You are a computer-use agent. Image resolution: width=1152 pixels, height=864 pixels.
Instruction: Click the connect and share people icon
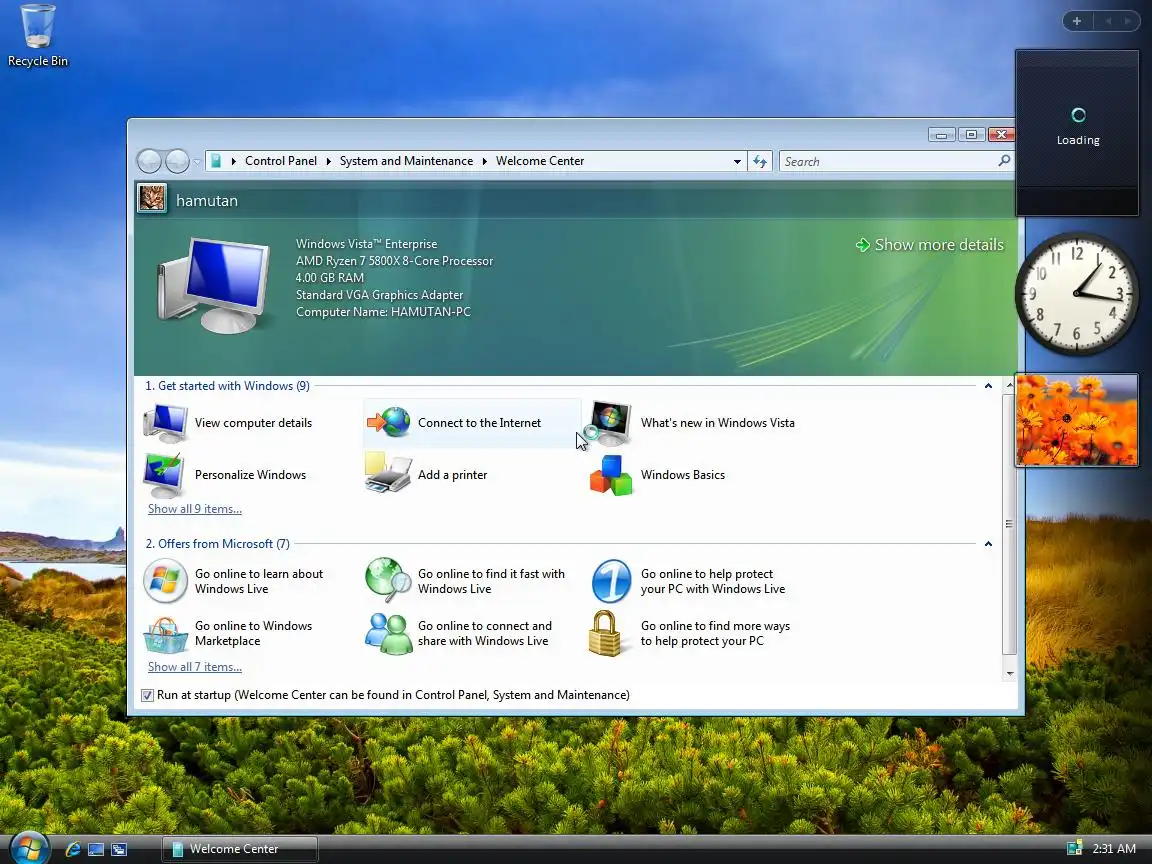point(389,633)
